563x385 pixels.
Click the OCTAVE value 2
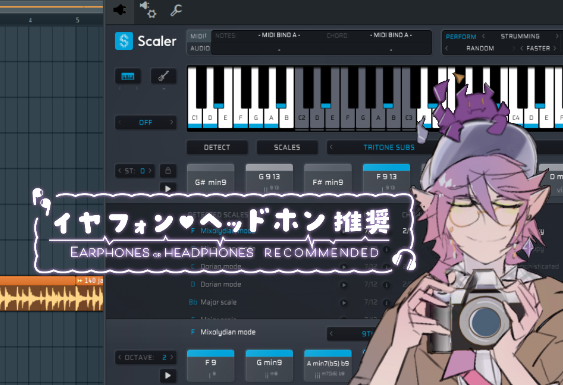click(x=164, y=357)
